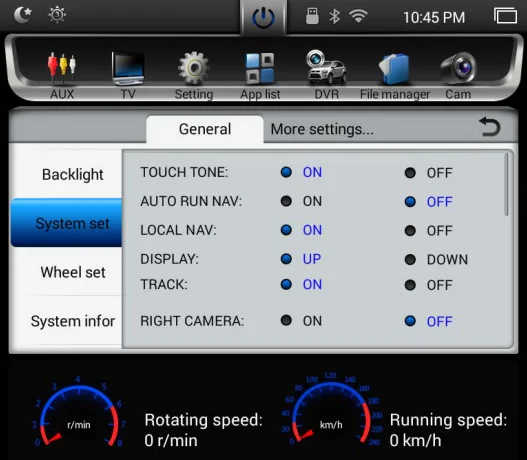Open the Setting gear icon
Viewport: 527px width, 460px height.
point(193,68)
